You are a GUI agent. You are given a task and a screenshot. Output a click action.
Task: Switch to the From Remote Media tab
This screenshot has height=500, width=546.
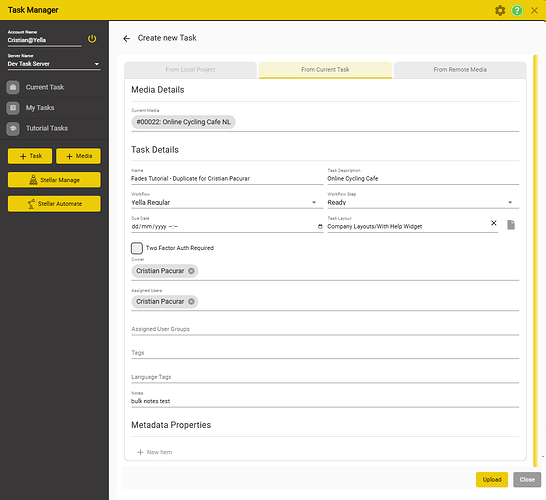coord(460,70)
